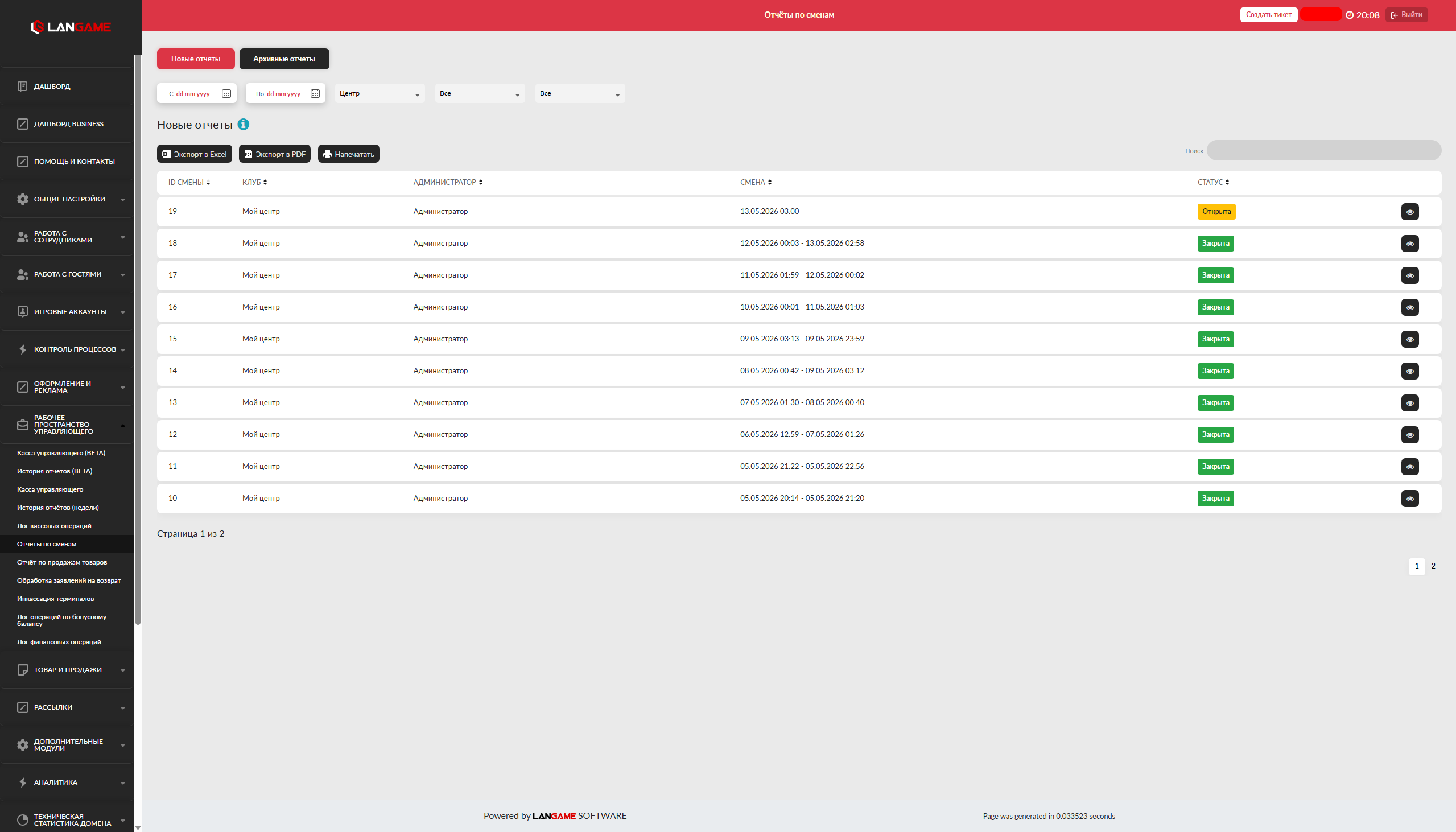Click the info icon beside Новые отчеты
Image resolution: width=1456 pixels, height=832 pixels.
[x=244, y=124]
